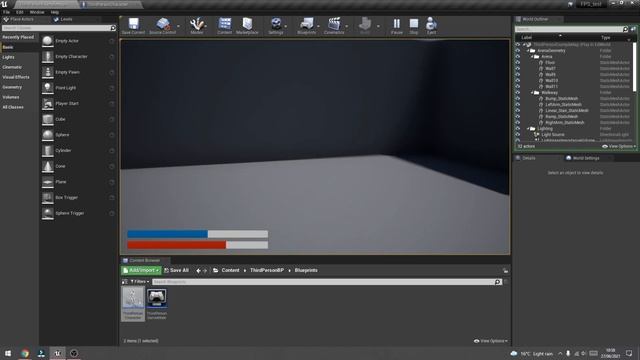Select the Box Trigger icon

(x=48, y=198)
